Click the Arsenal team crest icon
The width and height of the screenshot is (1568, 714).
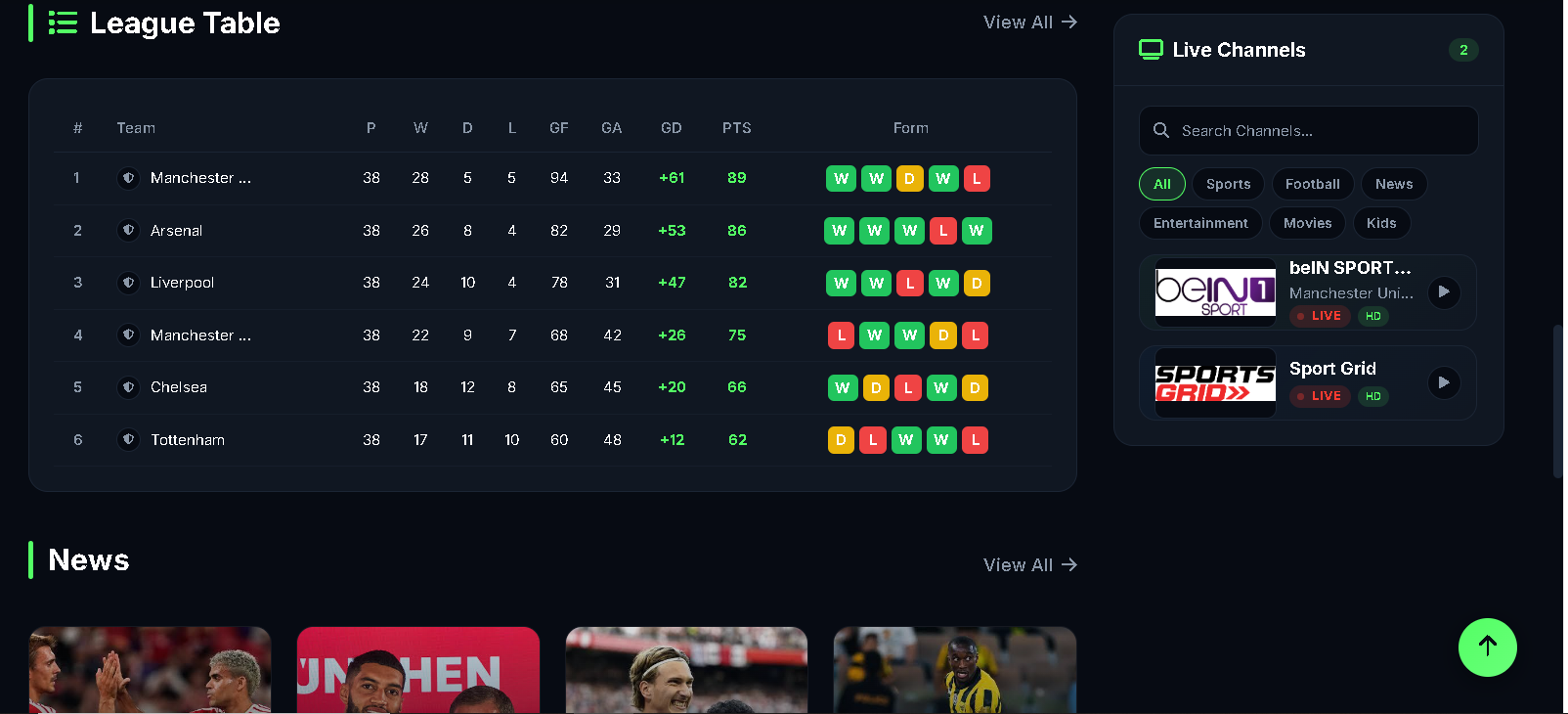tap(128, 231)
